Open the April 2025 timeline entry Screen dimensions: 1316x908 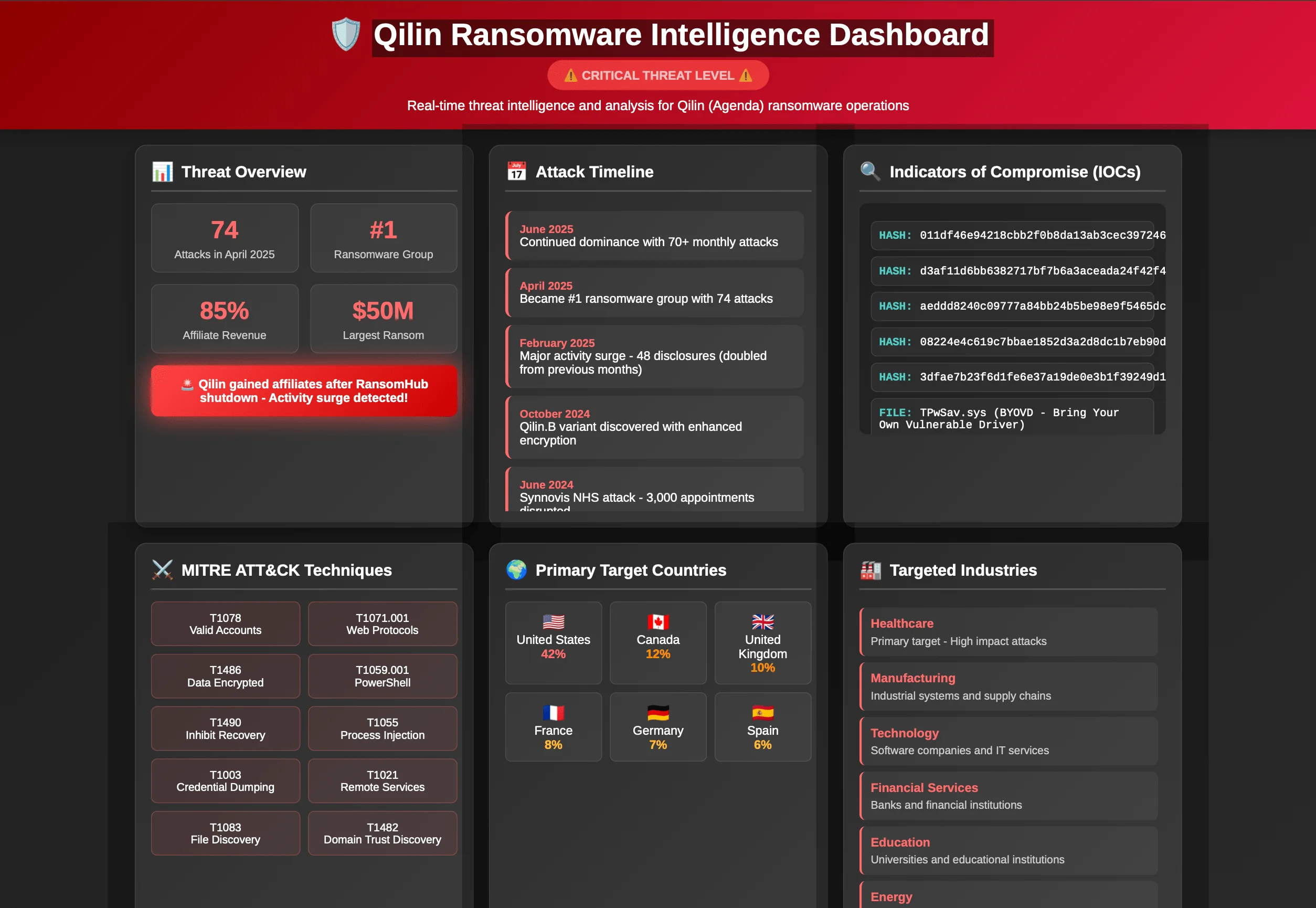click(x=654, y=292)
